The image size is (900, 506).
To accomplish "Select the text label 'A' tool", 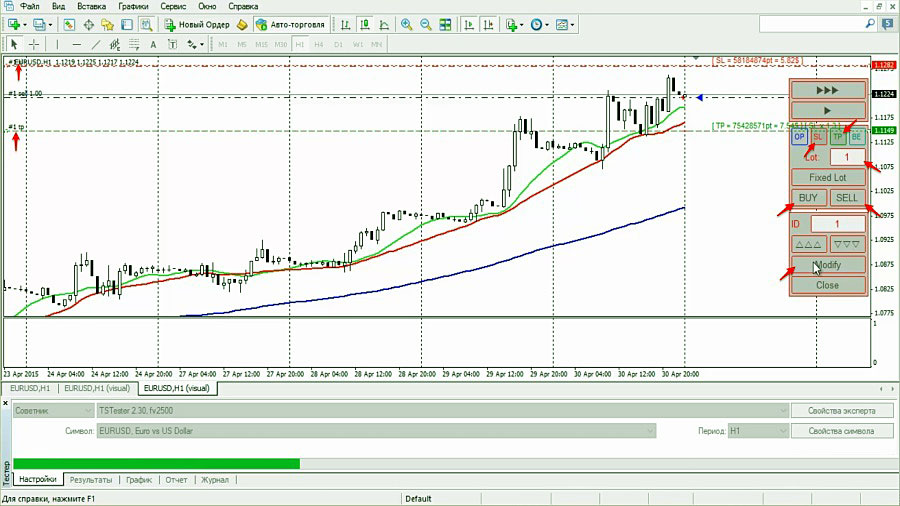I will [153, 44].
